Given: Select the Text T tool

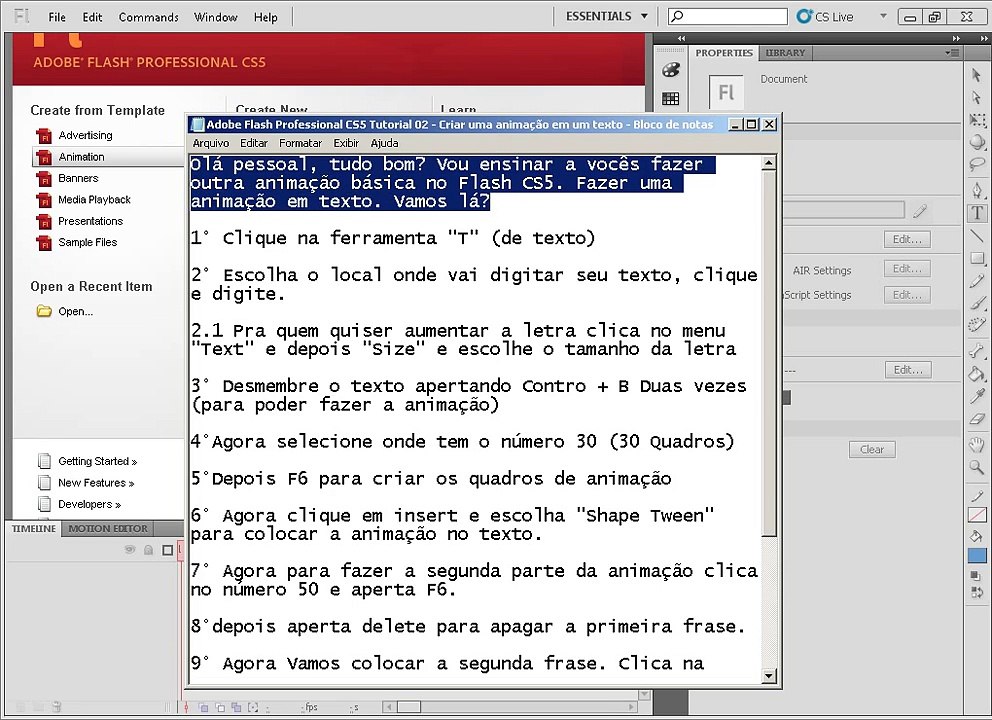Looking at the screenshot, I should tap(977, 213).
